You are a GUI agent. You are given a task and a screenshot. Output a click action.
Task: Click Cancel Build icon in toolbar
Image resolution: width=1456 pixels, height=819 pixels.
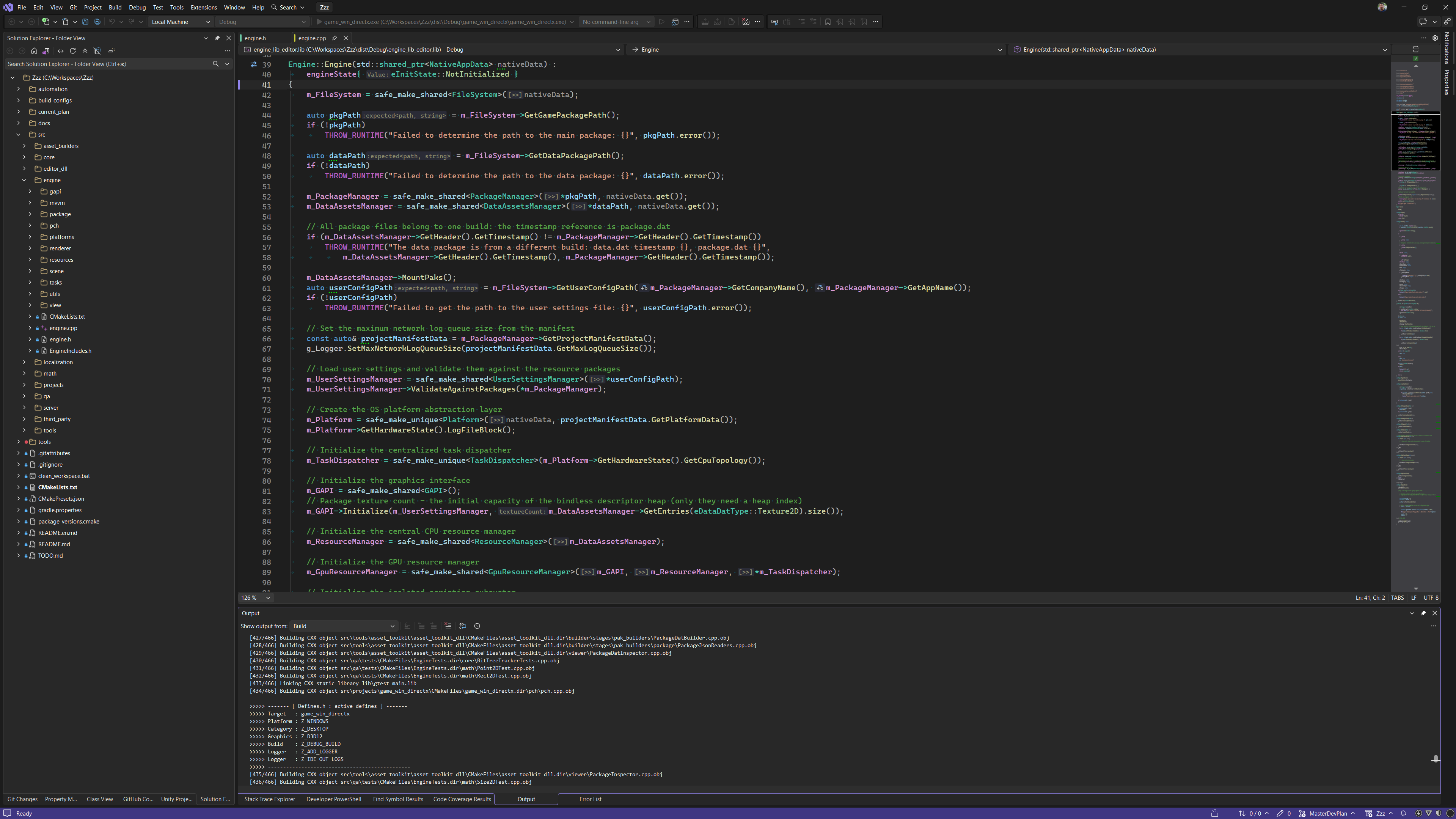click(746, 22)
